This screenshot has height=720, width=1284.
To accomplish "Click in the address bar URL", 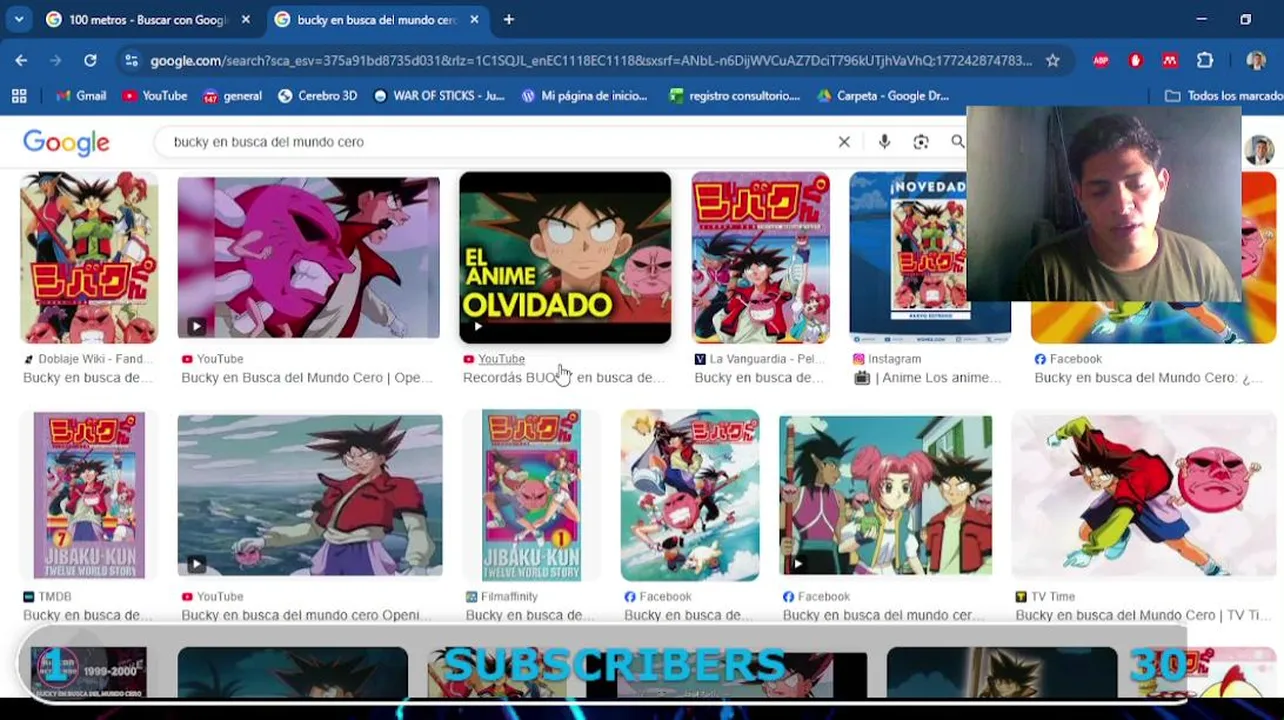I will click(590, 61).
